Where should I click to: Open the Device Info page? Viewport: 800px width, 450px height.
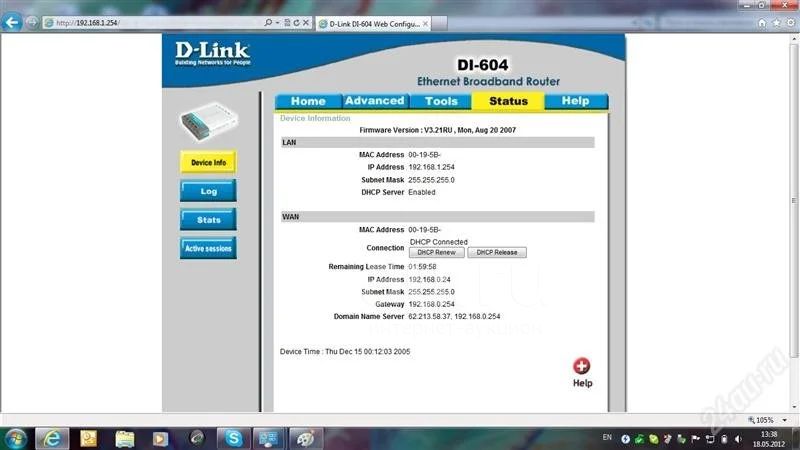coord(208,162)
